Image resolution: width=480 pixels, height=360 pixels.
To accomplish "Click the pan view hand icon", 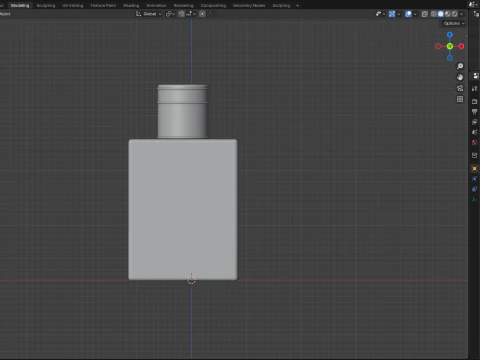I will (x=460, y=77).
